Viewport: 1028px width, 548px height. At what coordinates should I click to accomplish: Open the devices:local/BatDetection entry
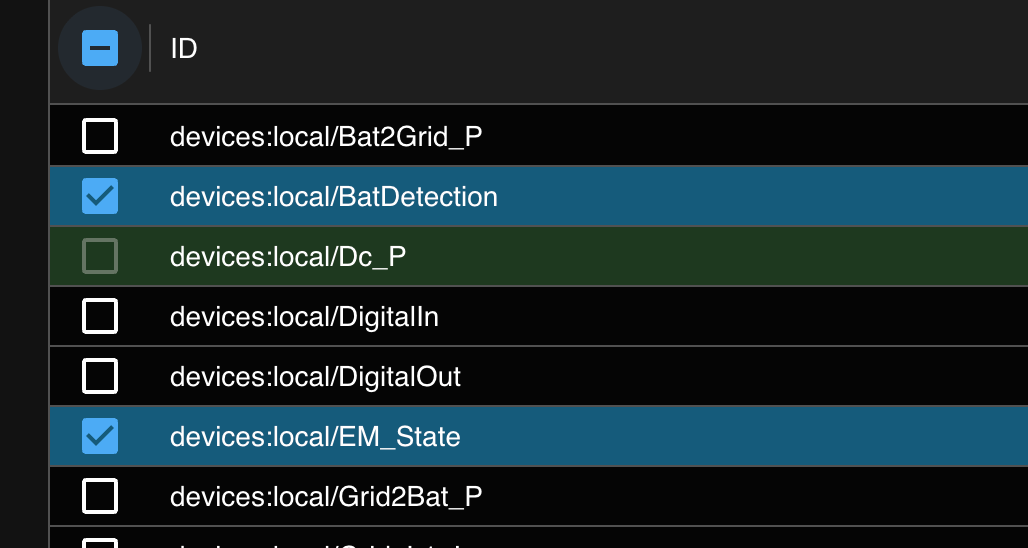point(333,196)
